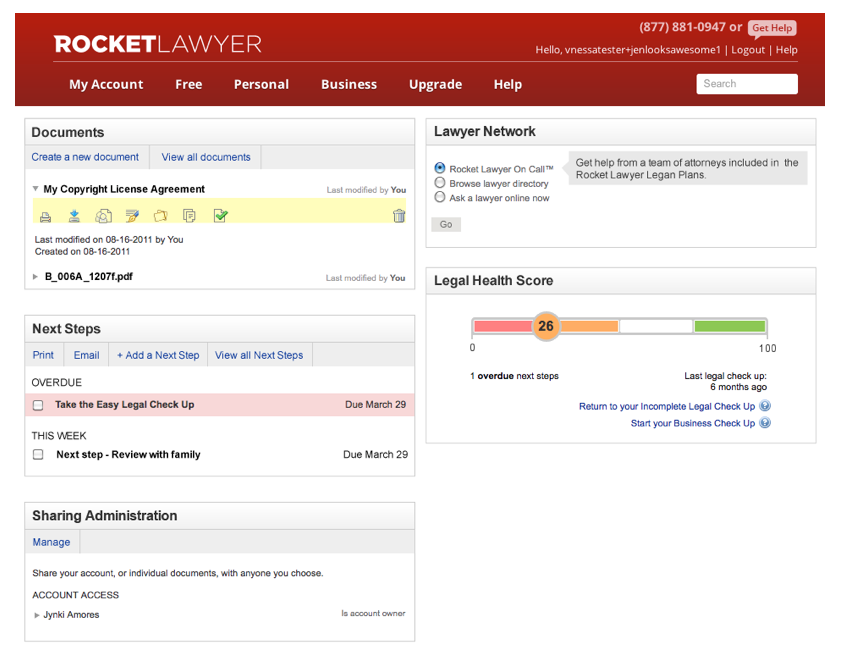
Task: Click the phone number (877) 881-0947
Action: click(682, 27)
